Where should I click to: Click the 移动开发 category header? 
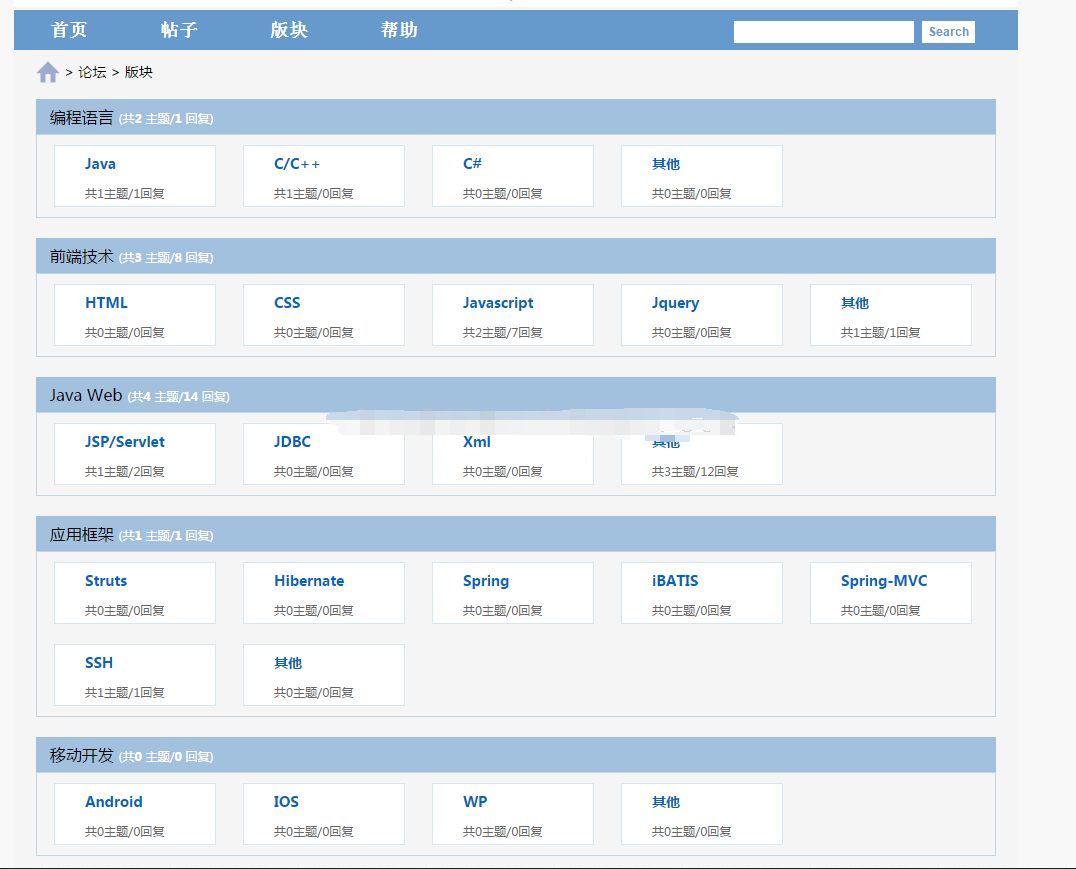coord(516,756)
